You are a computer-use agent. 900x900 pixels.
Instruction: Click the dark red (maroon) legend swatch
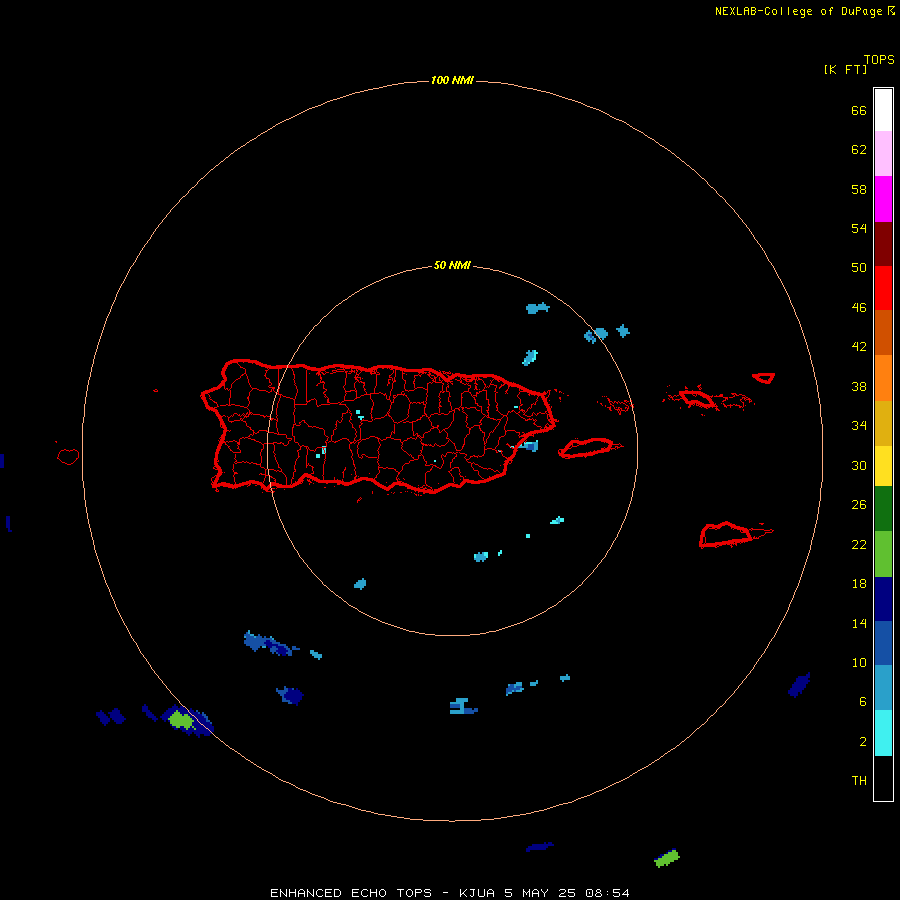(x=883, y=243)
